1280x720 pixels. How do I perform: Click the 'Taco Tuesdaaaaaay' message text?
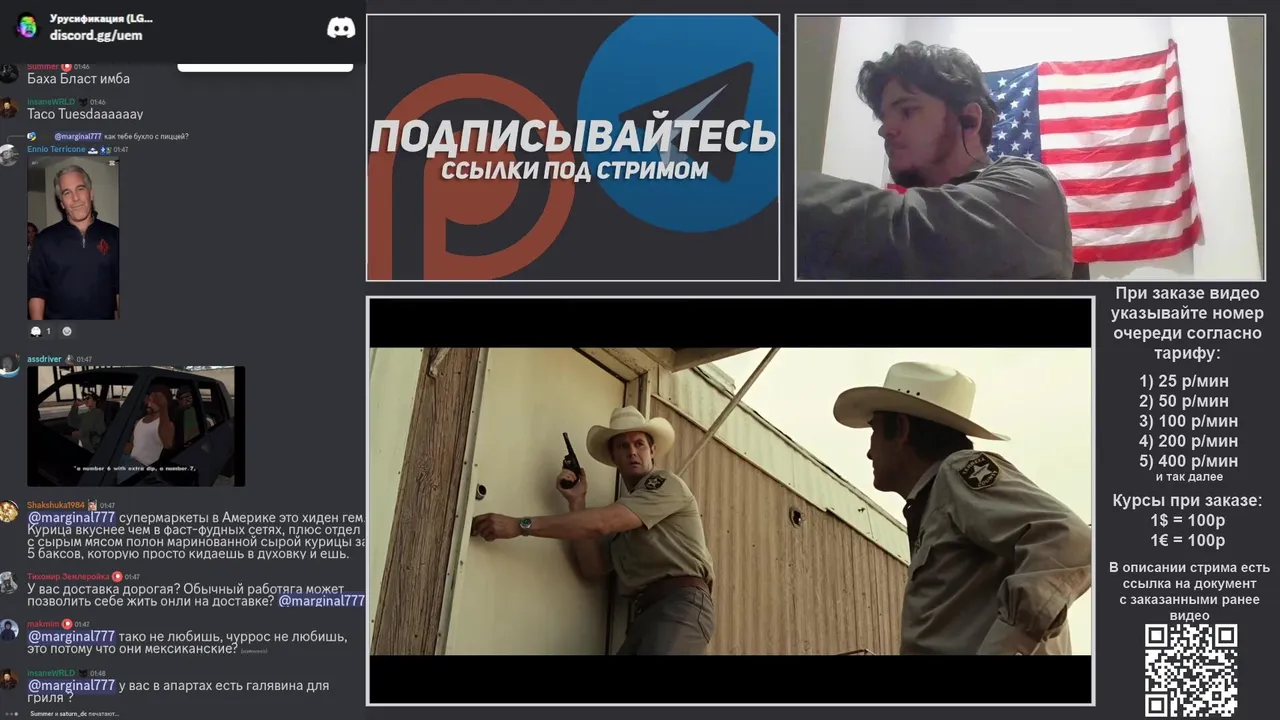coord(85,114)
